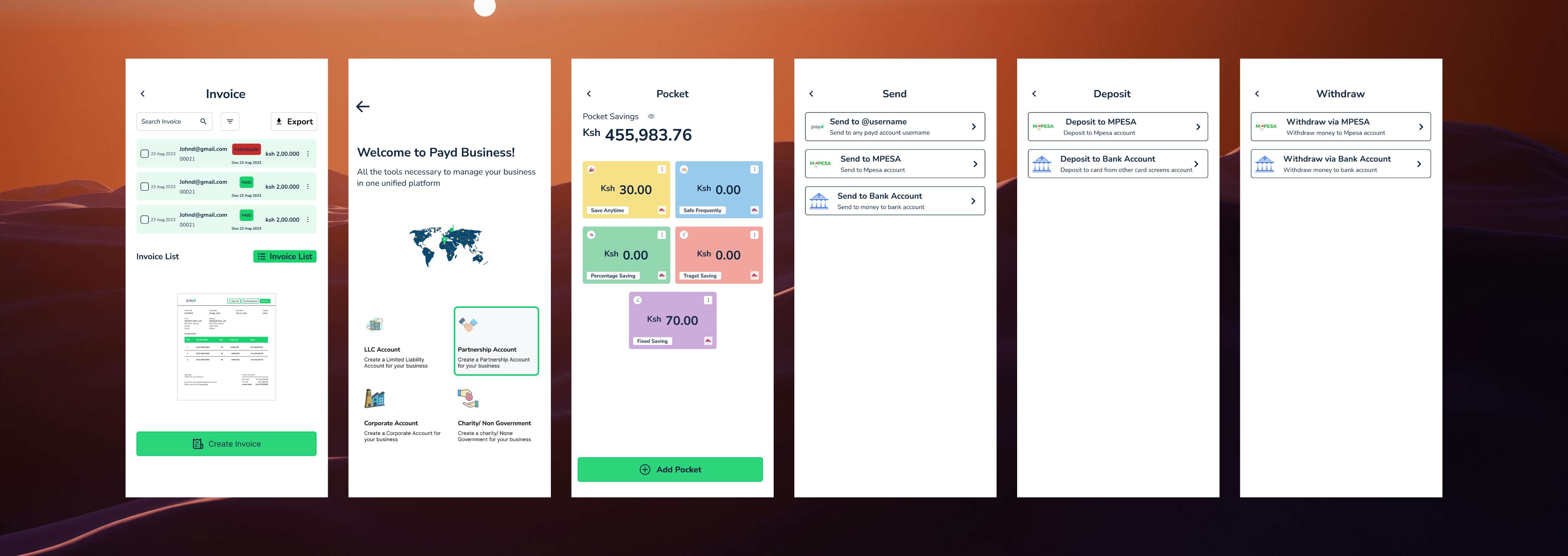Go back from the Invoice screen

coord(142,94)
